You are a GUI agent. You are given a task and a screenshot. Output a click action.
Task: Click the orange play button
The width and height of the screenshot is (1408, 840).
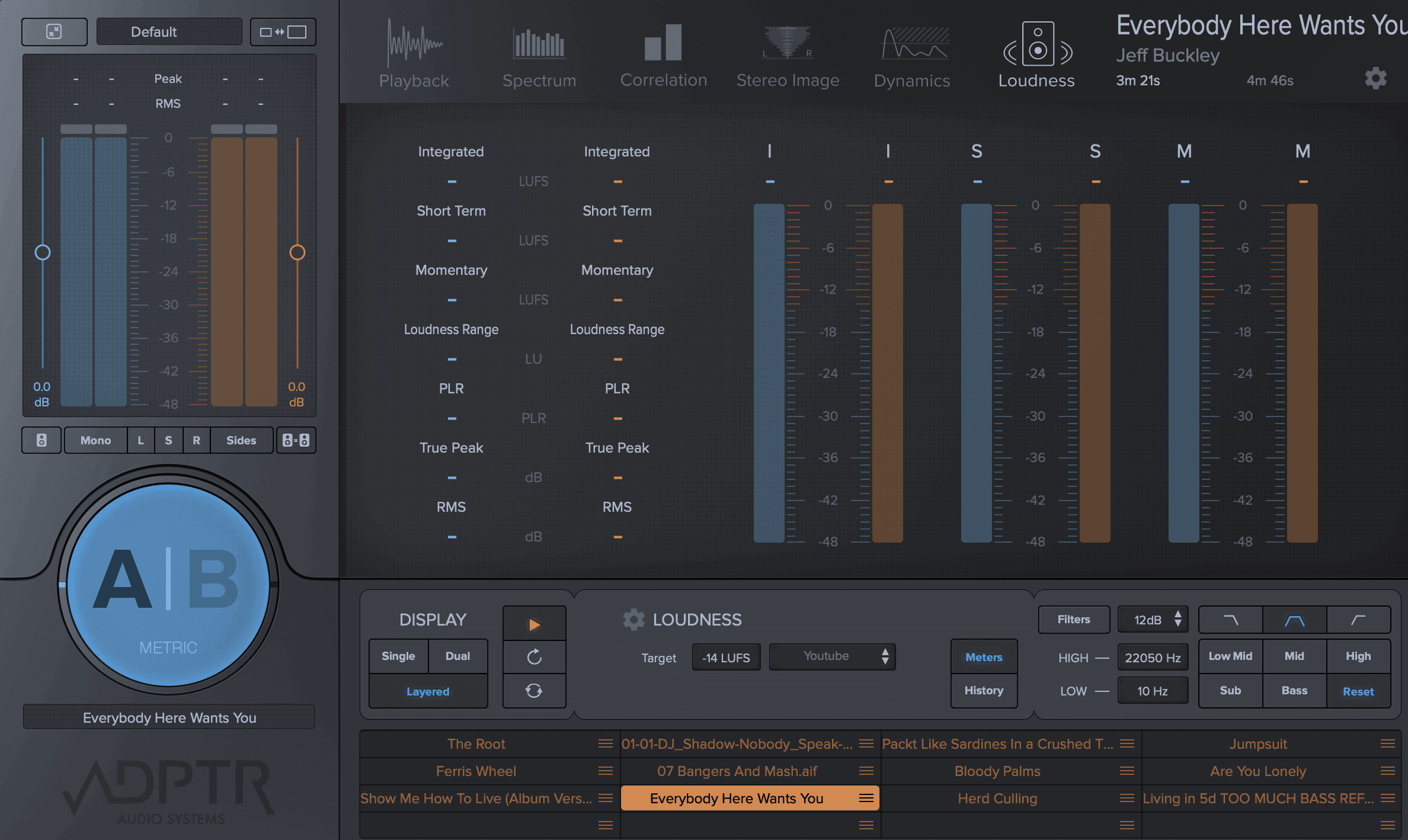[534, 624]
